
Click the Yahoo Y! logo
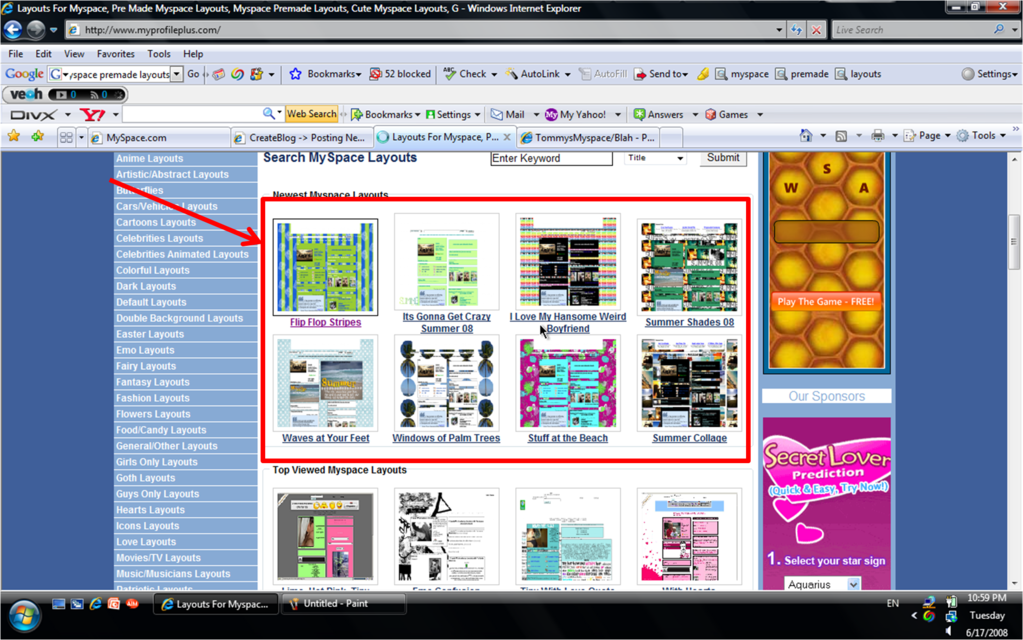[x=92, y=115]
